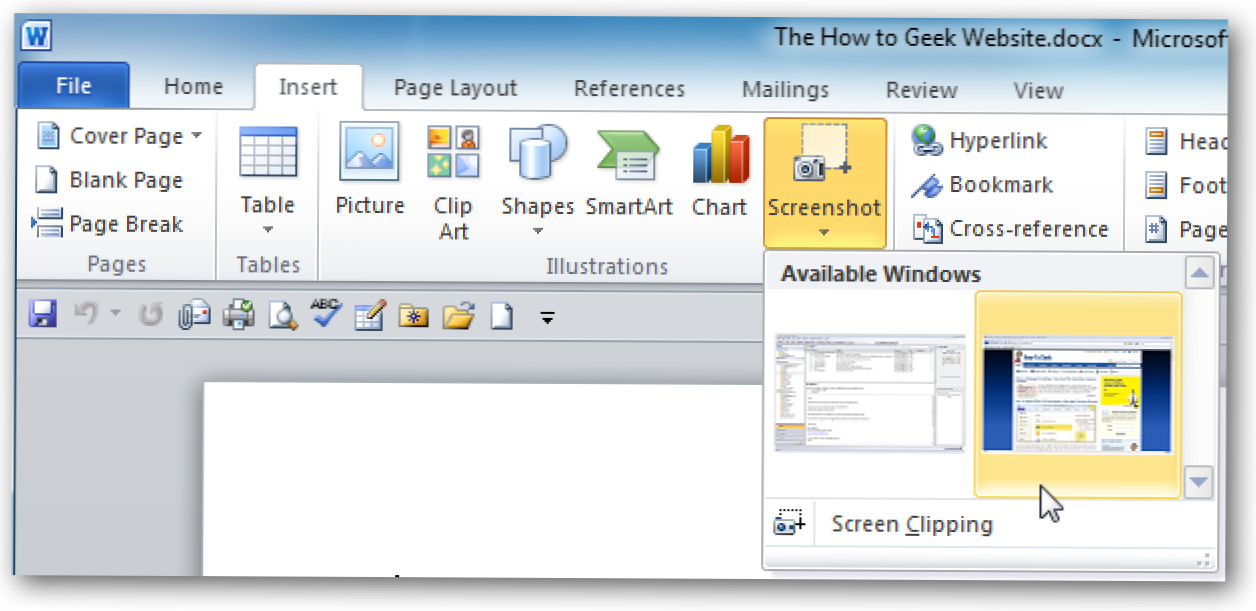Insert a Picture from file

[370, 172]
